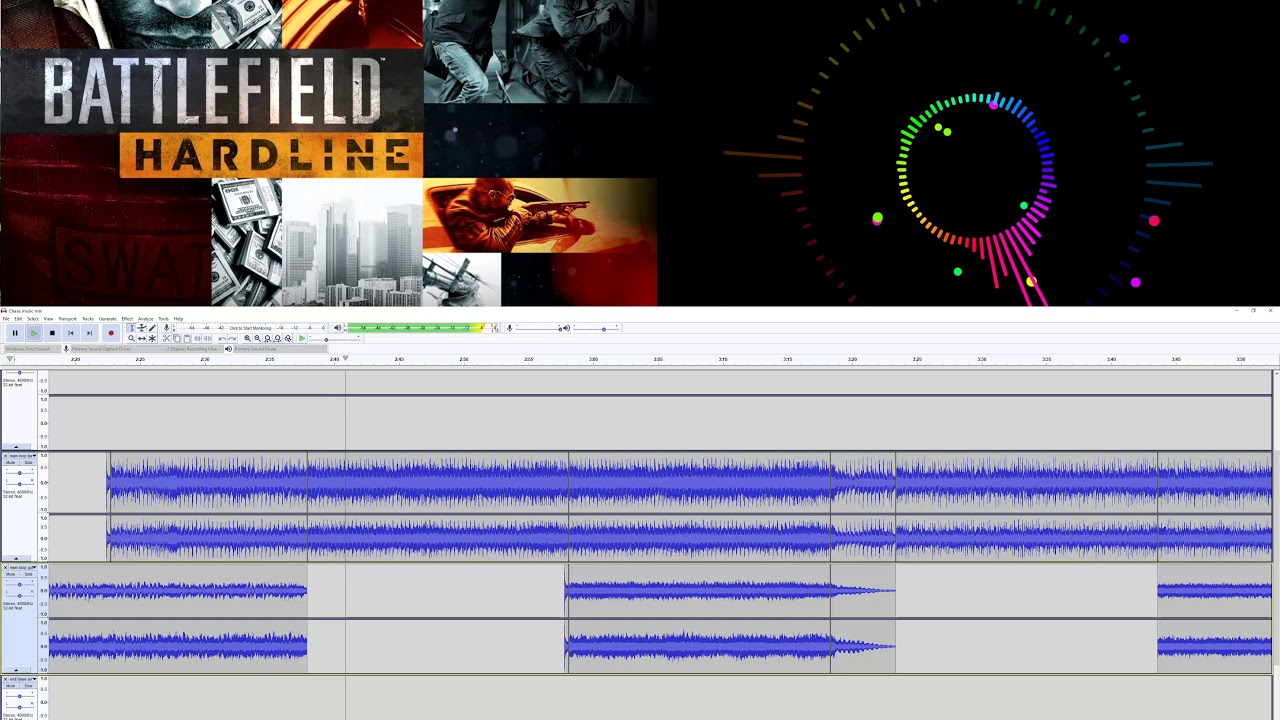The width and height of the screenshot is (1280, 720).
Task: Open the Generate menu
Action: (x=108, y=319)
